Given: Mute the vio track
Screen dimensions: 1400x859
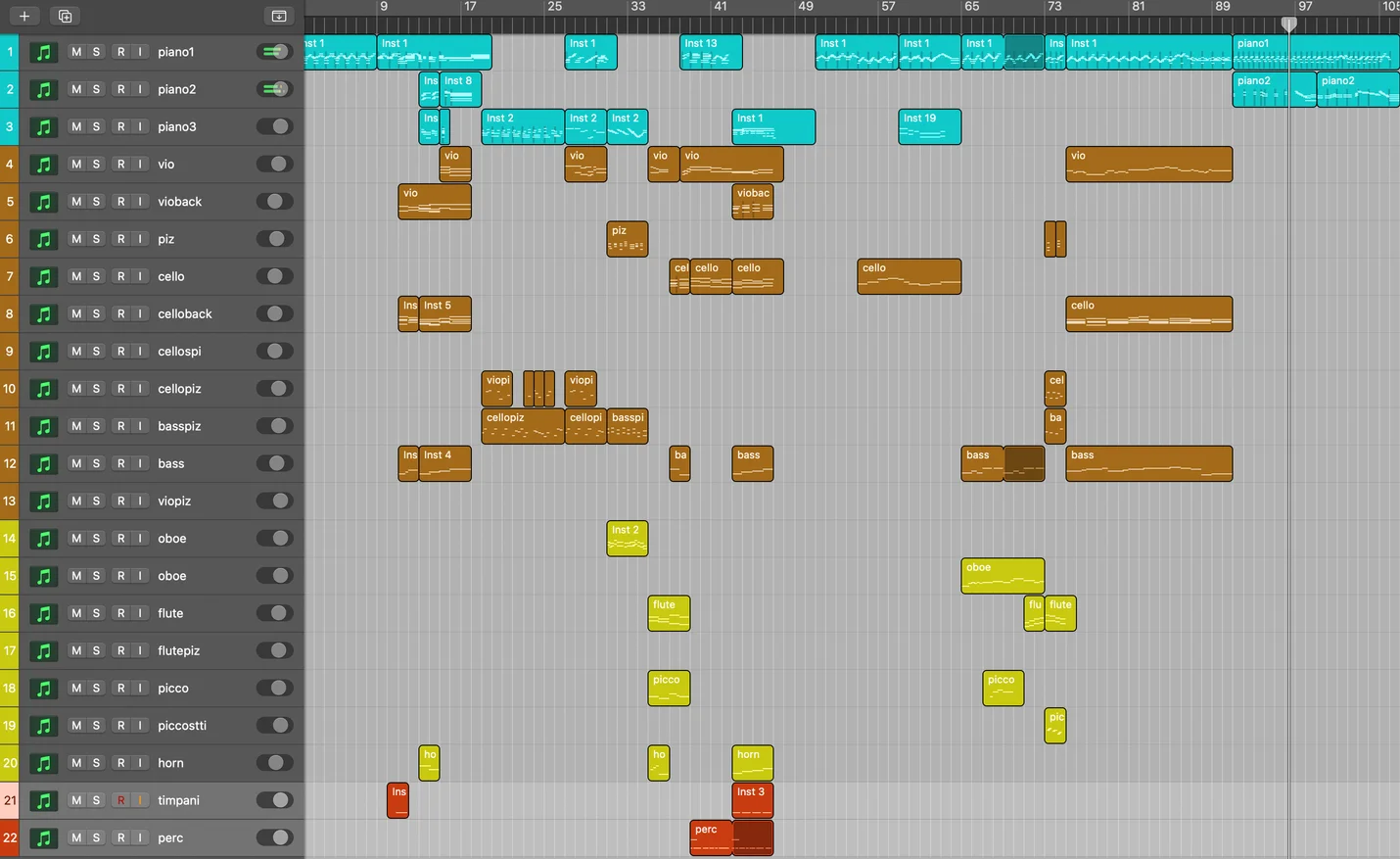Looking at the screenshot, I should click(76, 165).
